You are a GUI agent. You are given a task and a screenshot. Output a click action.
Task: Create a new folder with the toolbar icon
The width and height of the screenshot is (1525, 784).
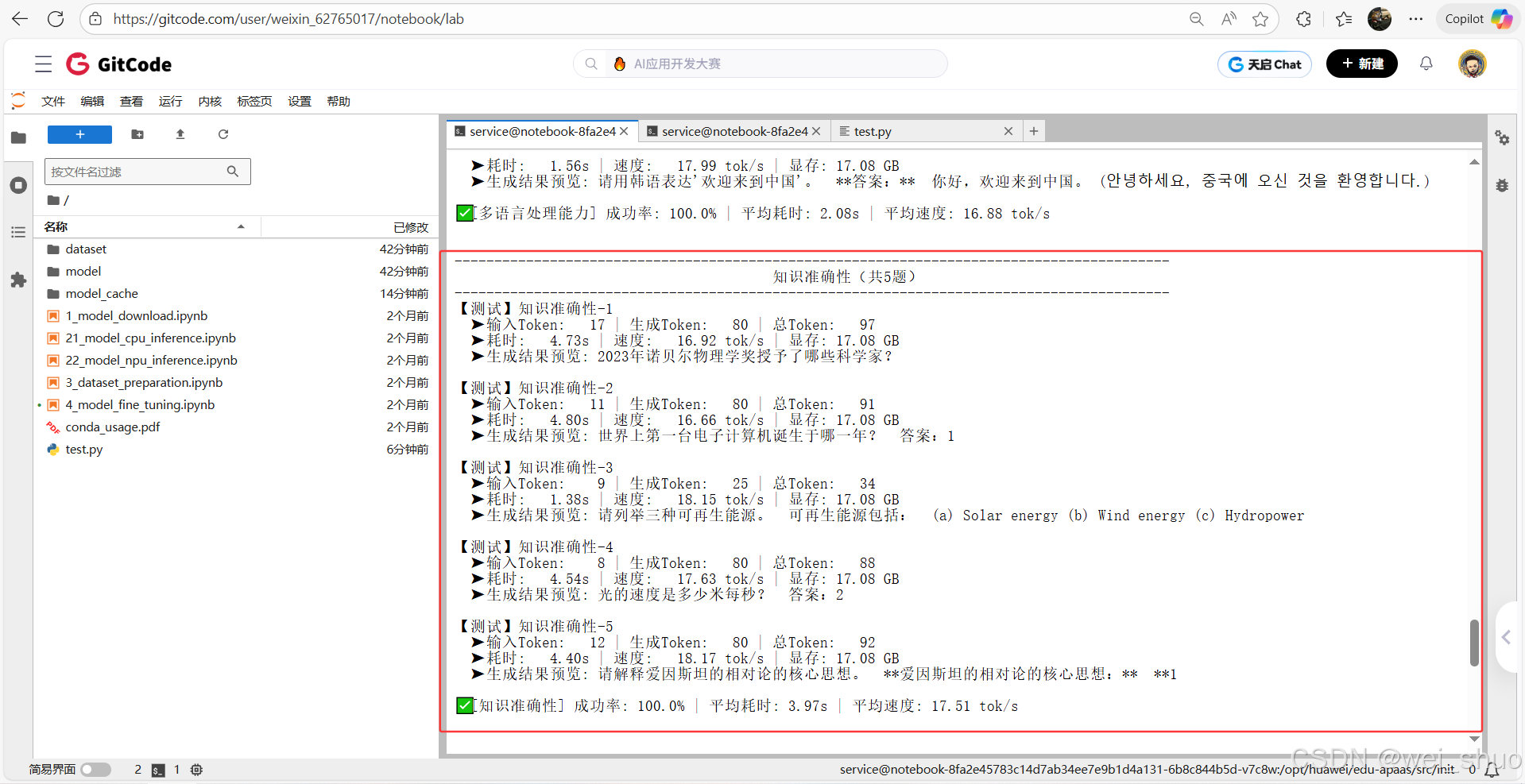coord(137,134)
